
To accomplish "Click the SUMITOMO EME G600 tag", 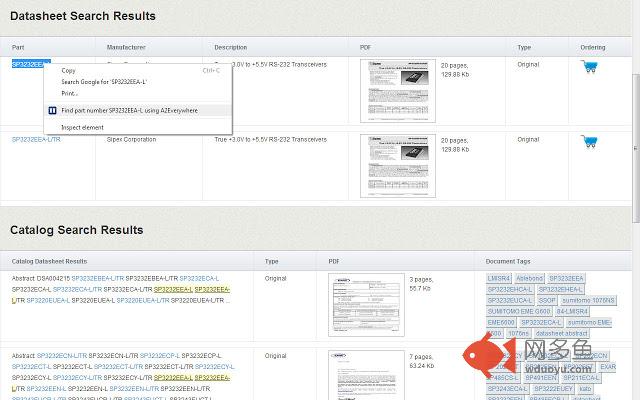I will click(x=519, y=311).
